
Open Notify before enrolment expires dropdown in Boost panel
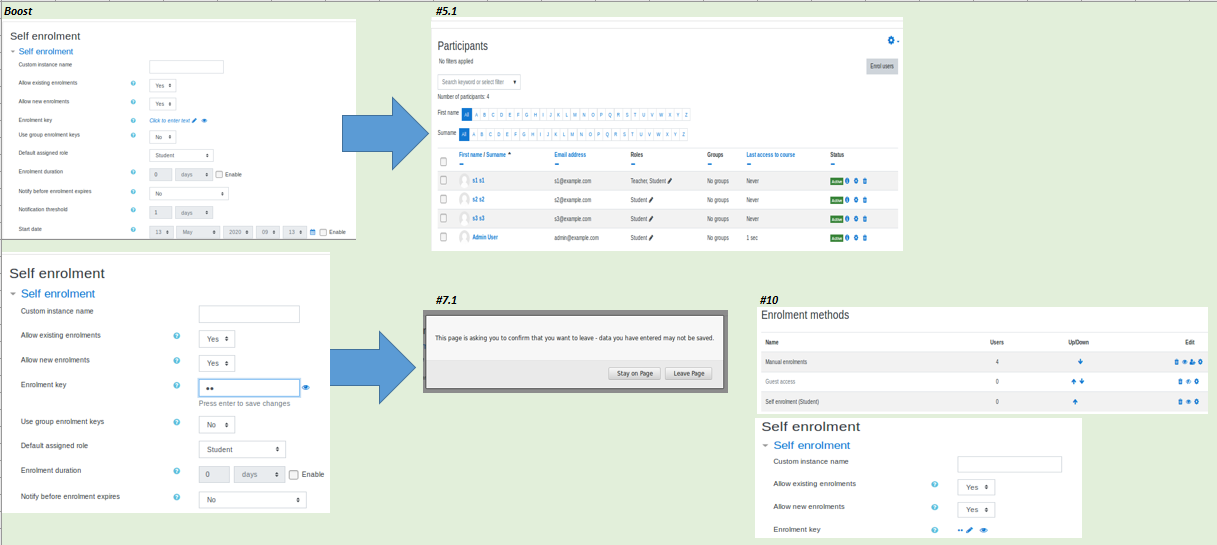click(x=189, y=193)
